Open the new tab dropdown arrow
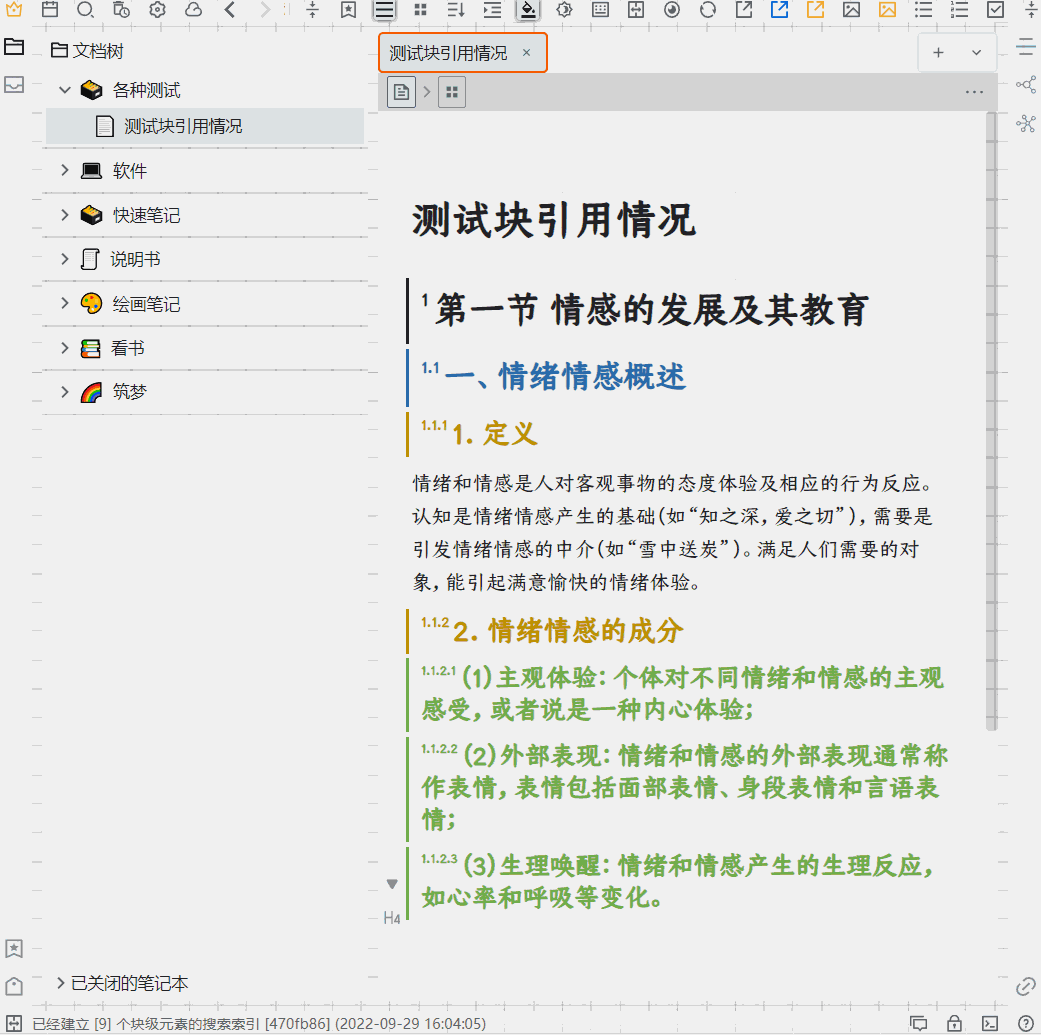 pyautogui.click(x=975, y=52)
